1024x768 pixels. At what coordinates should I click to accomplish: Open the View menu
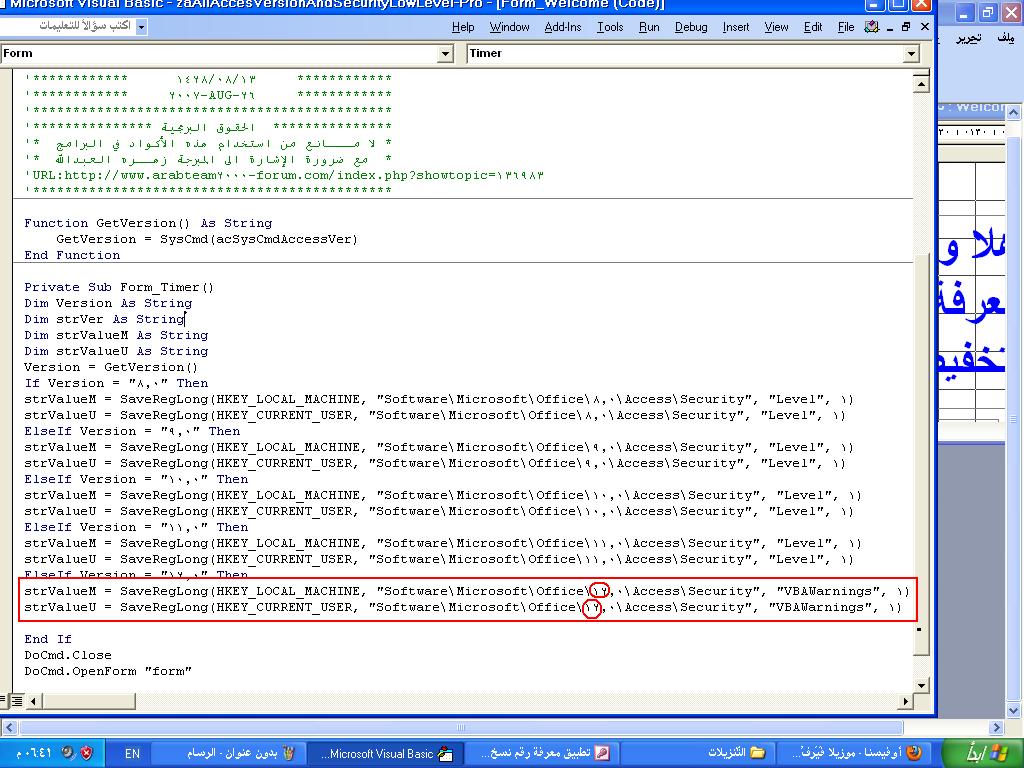pos(776,27)
